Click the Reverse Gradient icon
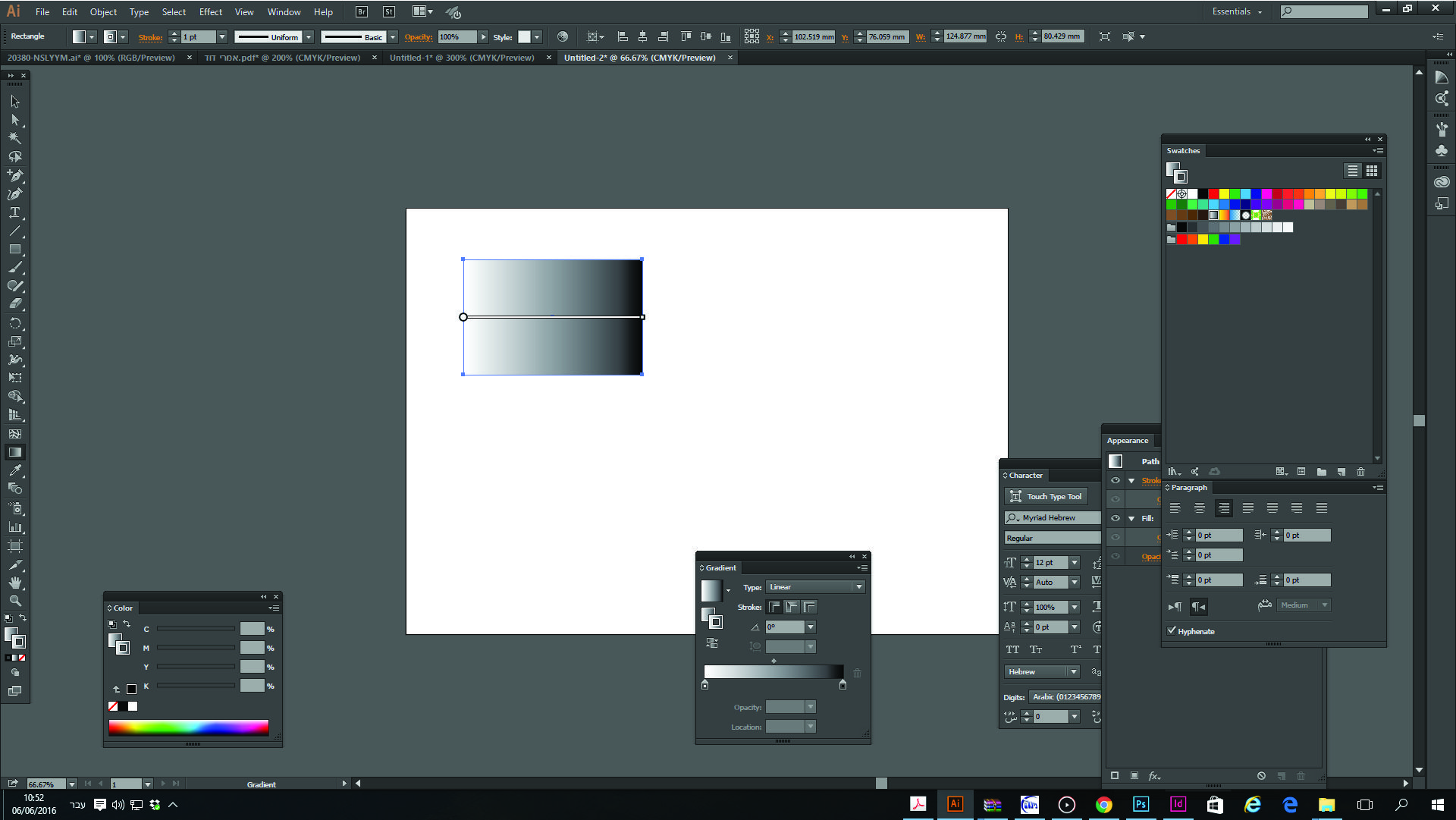 (x=711, y=642)
